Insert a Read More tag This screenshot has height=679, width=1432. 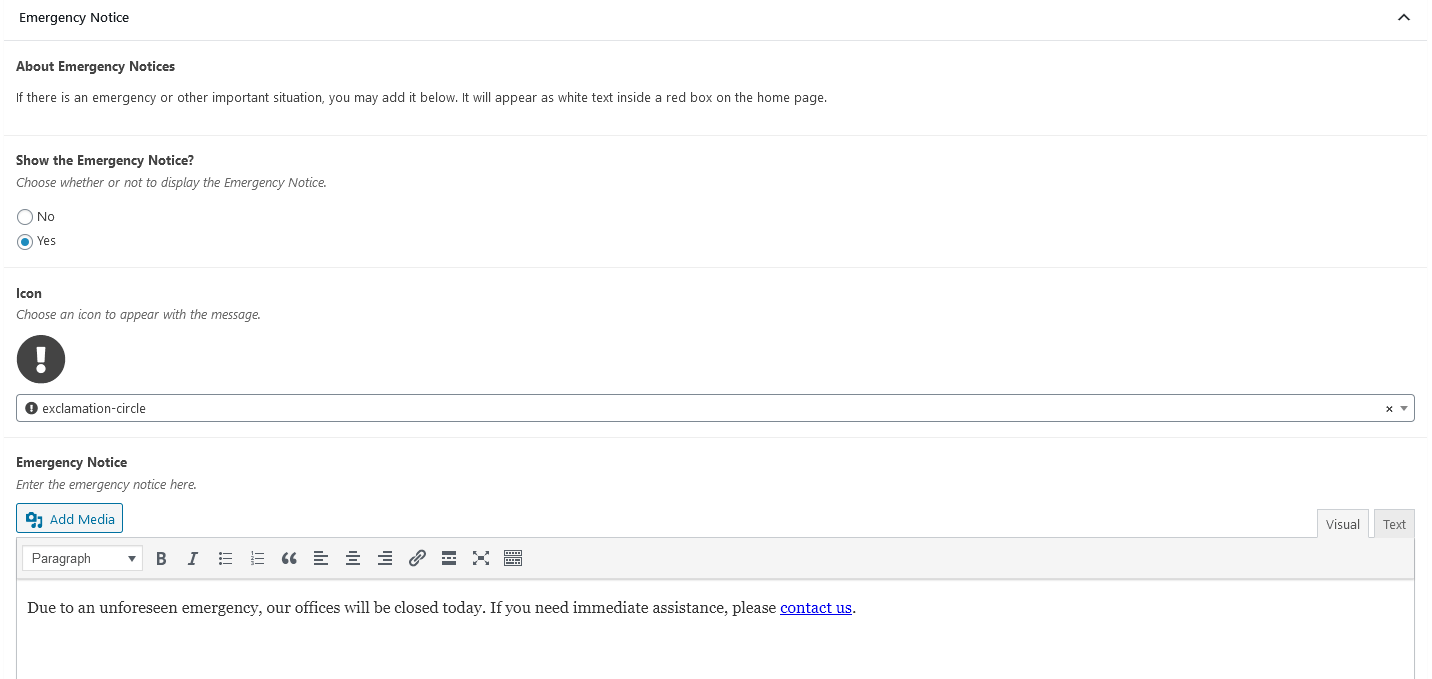tap(449, 559)
